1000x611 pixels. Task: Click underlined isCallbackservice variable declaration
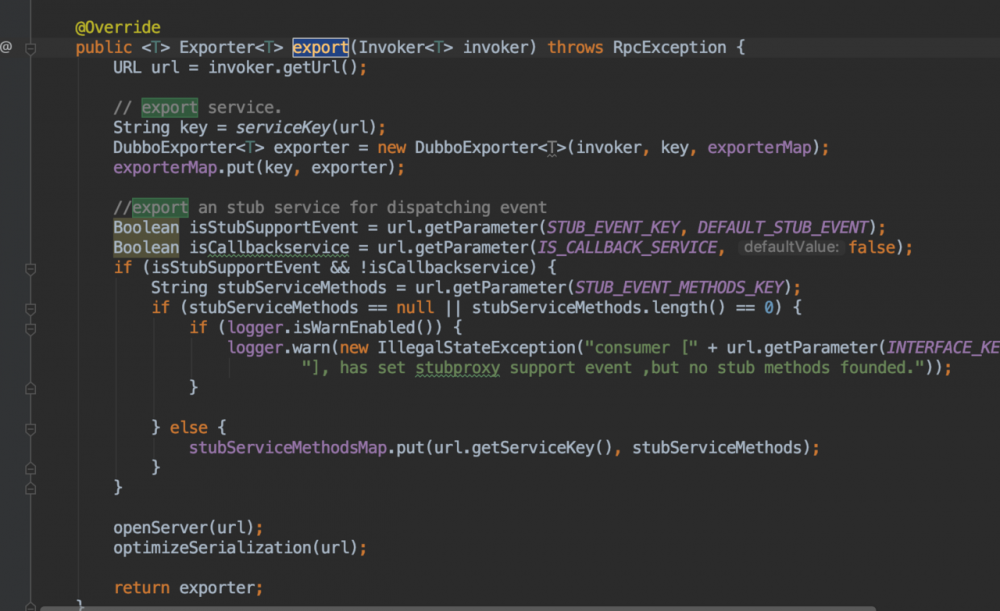pyautogui.click(x=269, y=247)
